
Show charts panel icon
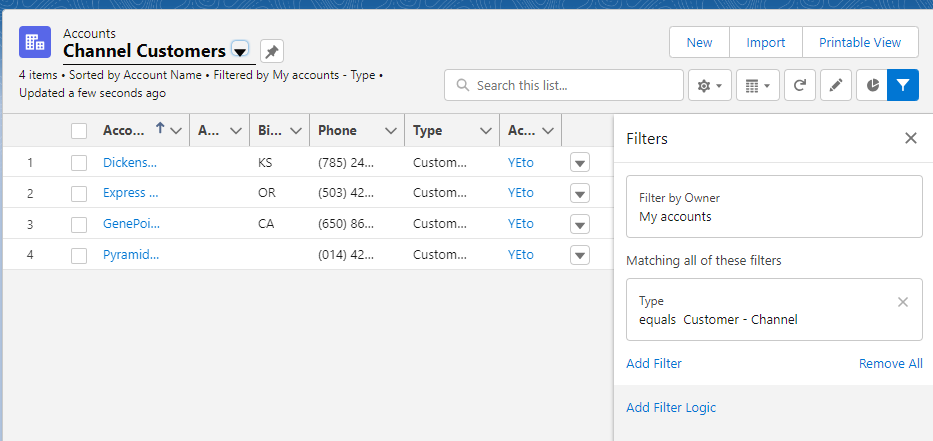(x=872, y=86)
